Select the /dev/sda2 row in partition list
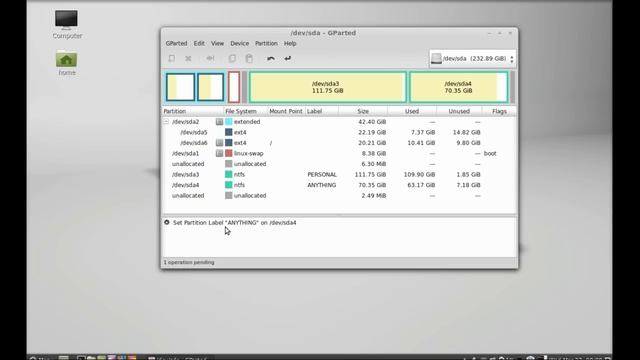The image size is (640, 360). 339,122
